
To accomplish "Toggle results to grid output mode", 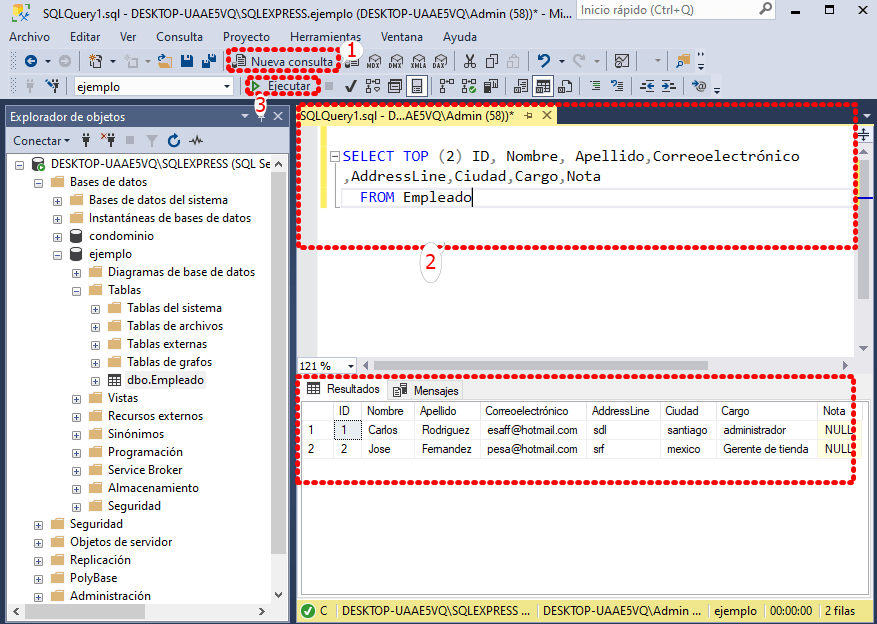I will point(541,85).
